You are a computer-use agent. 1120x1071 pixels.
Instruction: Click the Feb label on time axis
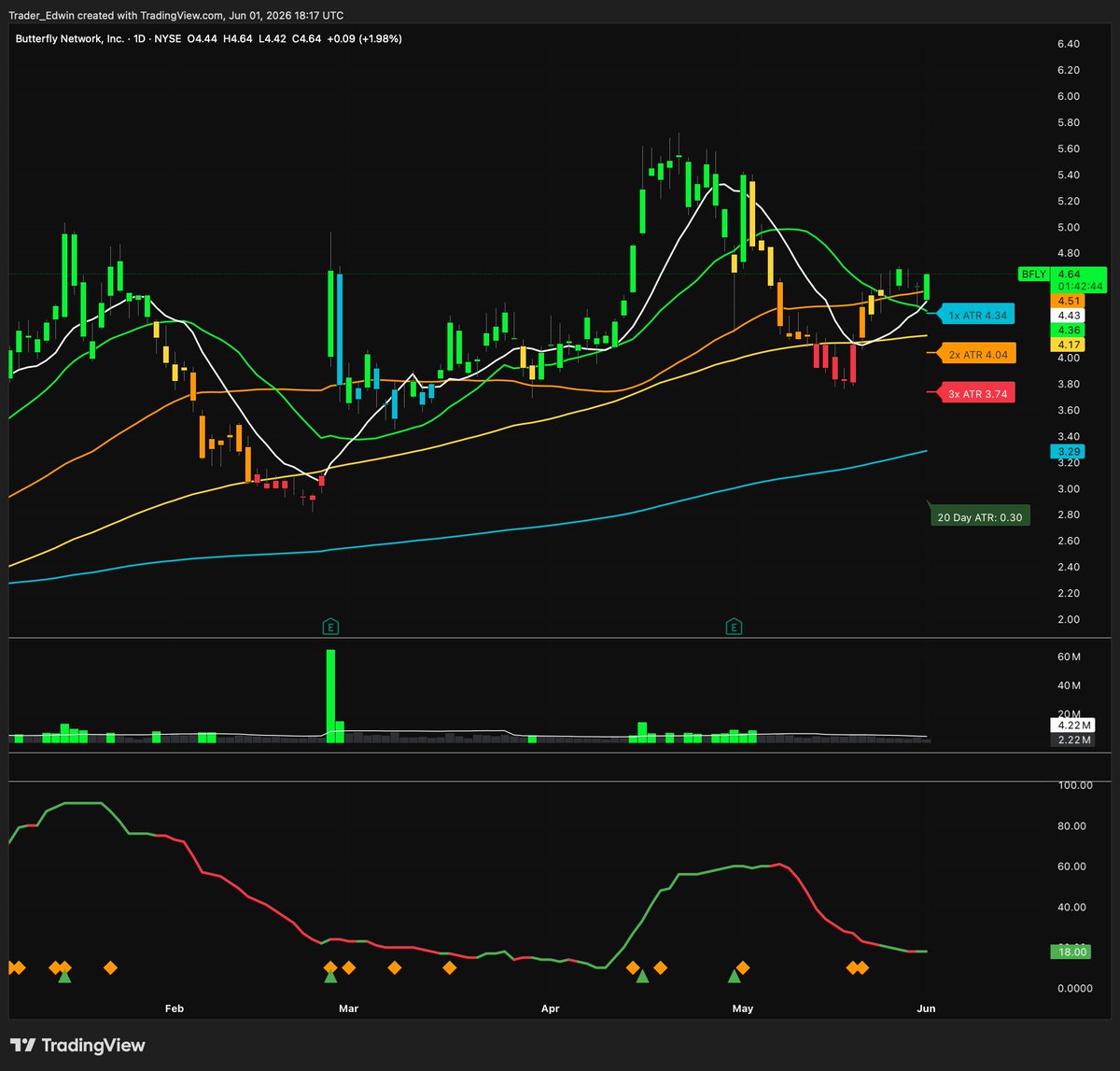point(174,1008)
